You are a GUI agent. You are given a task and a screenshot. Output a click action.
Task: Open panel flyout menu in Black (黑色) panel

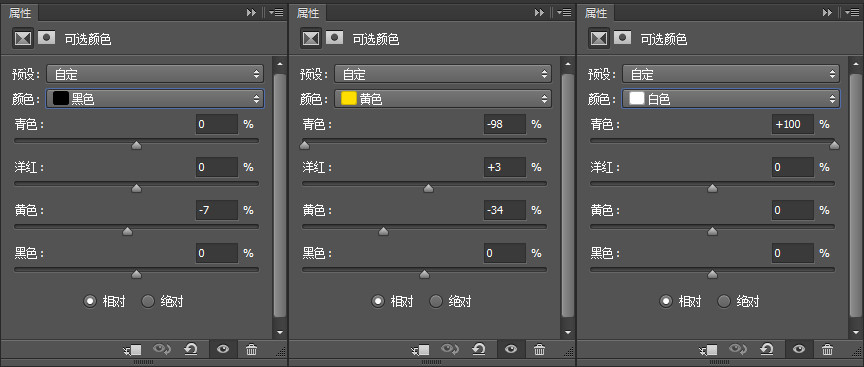pyautogui.click(x=276, y=12)
